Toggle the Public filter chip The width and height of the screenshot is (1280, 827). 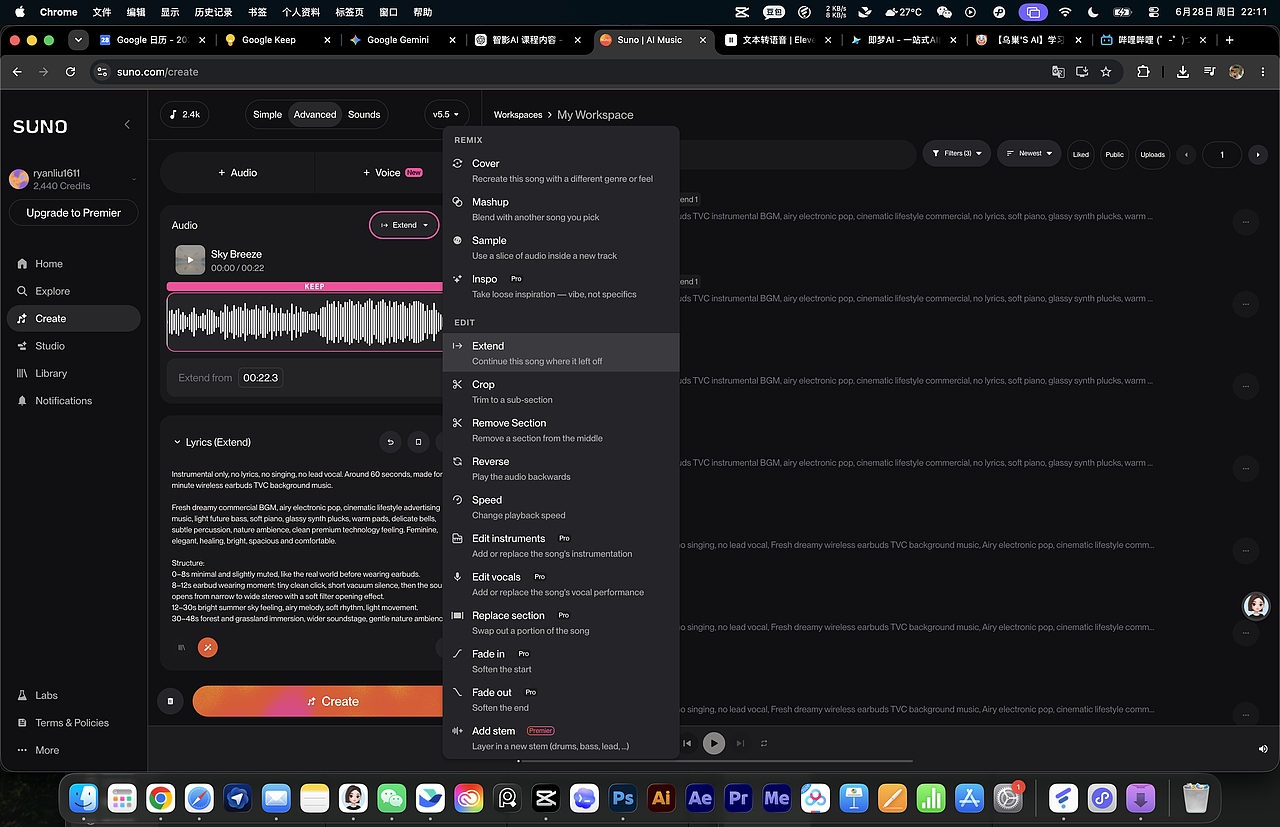(x=1115, y=154)
